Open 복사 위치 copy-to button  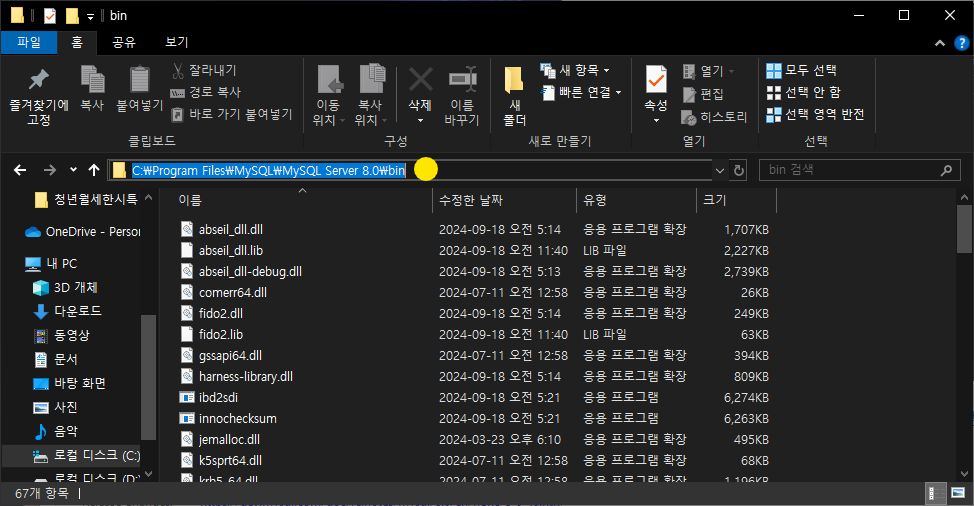coord(371,96)
